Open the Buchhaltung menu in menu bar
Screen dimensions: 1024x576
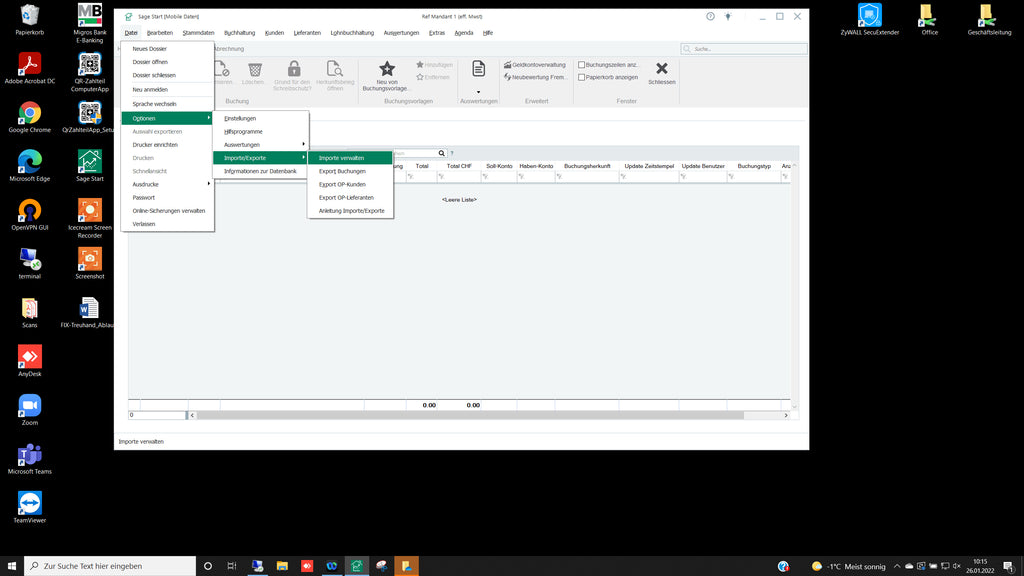(239, 33)
